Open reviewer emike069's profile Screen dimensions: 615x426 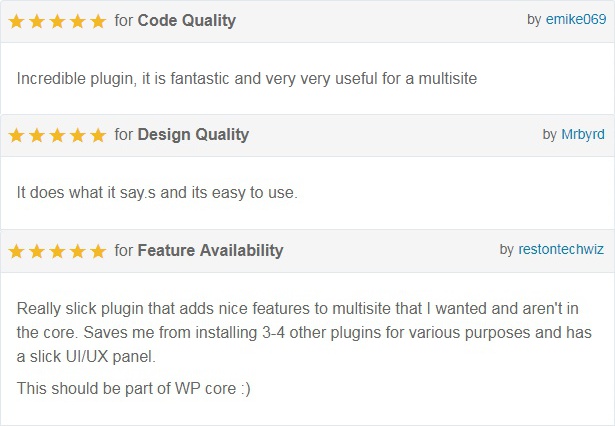click(576, 19)
